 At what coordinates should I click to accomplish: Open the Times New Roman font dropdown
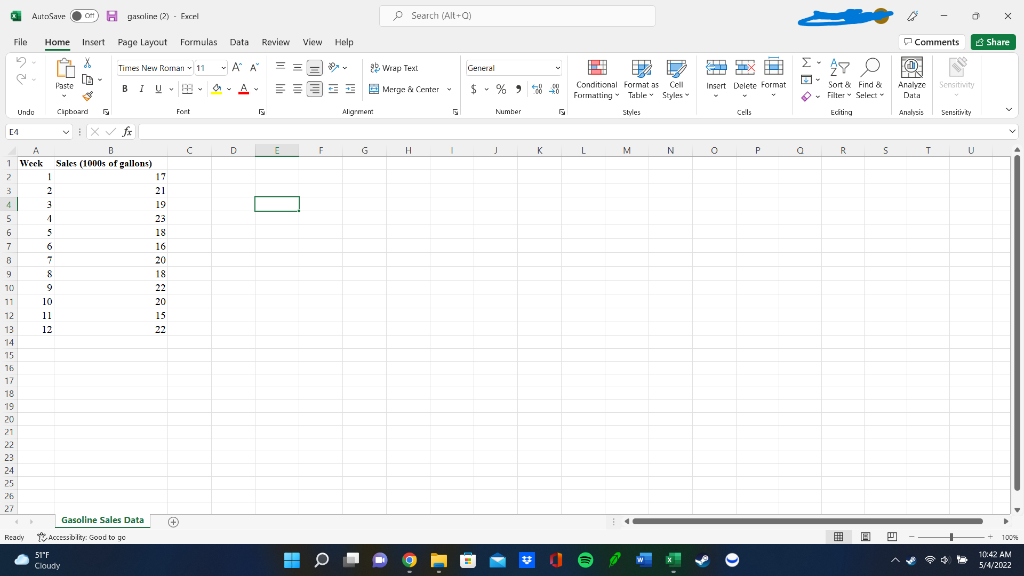click(189, 68)
